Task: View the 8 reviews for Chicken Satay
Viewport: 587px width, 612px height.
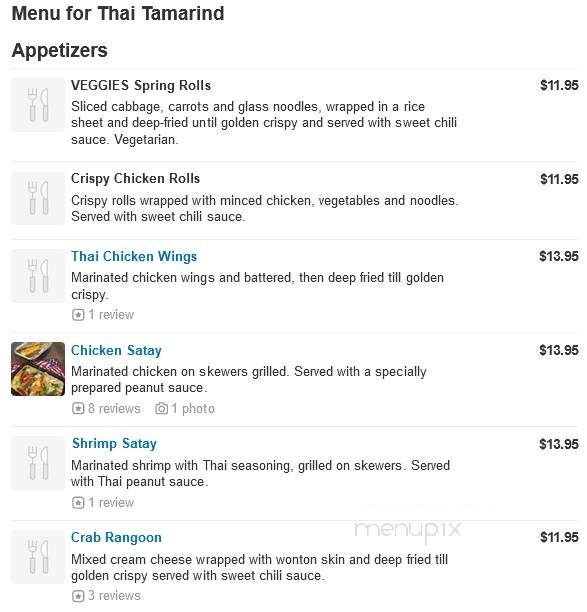Action: (114, 409)
